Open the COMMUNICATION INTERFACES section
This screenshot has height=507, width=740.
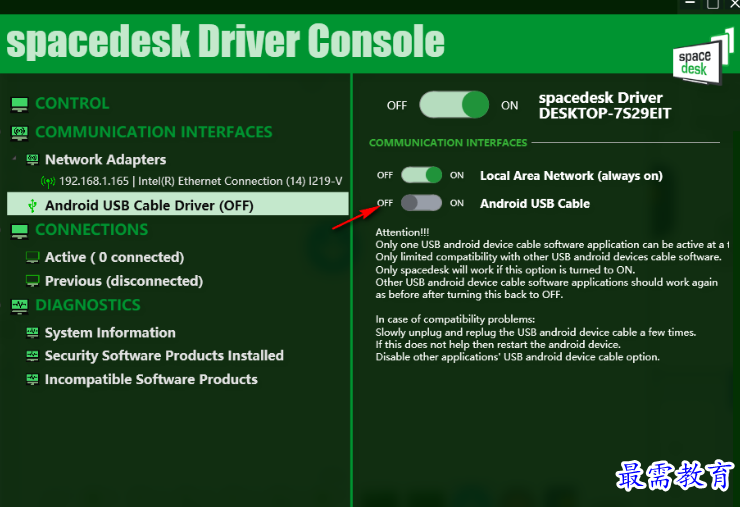[154, 132]
